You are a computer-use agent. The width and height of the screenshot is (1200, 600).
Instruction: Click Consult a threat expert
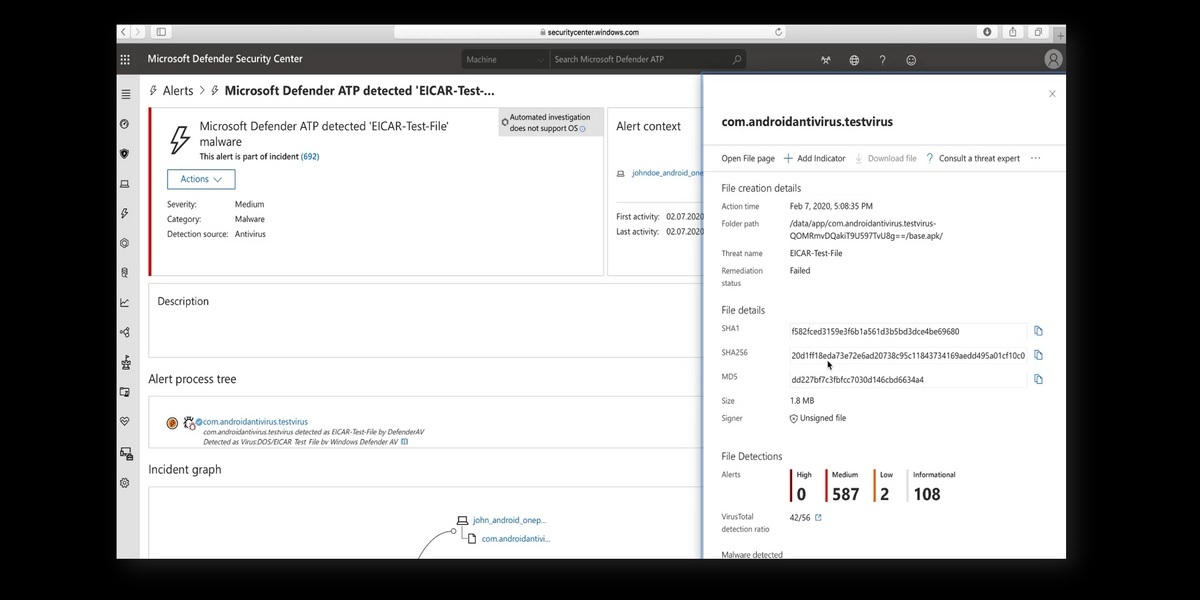click(x=973, y=158)
